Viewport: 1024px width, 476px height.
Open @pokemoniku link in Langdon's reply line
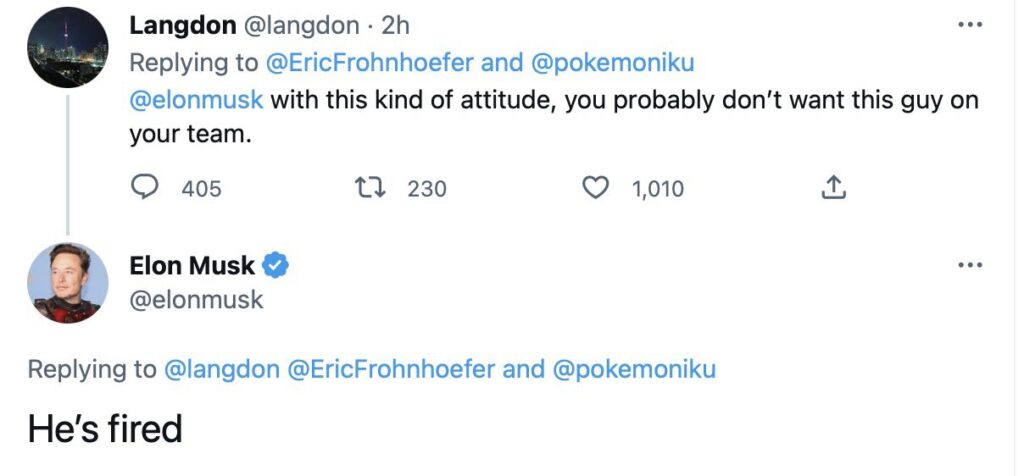[611, 63]
